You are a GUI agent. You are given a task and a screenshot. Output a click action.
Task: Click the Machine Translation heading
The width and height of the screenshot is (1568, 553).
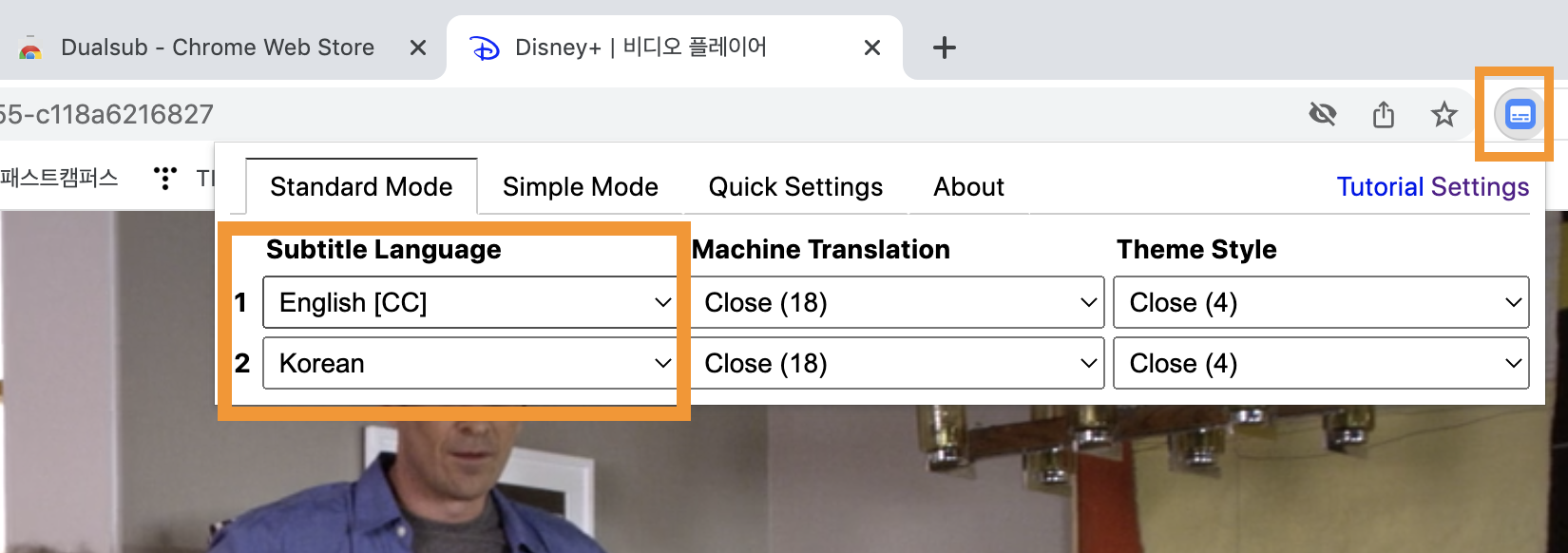pyautogui.click(x=821, y=249)
